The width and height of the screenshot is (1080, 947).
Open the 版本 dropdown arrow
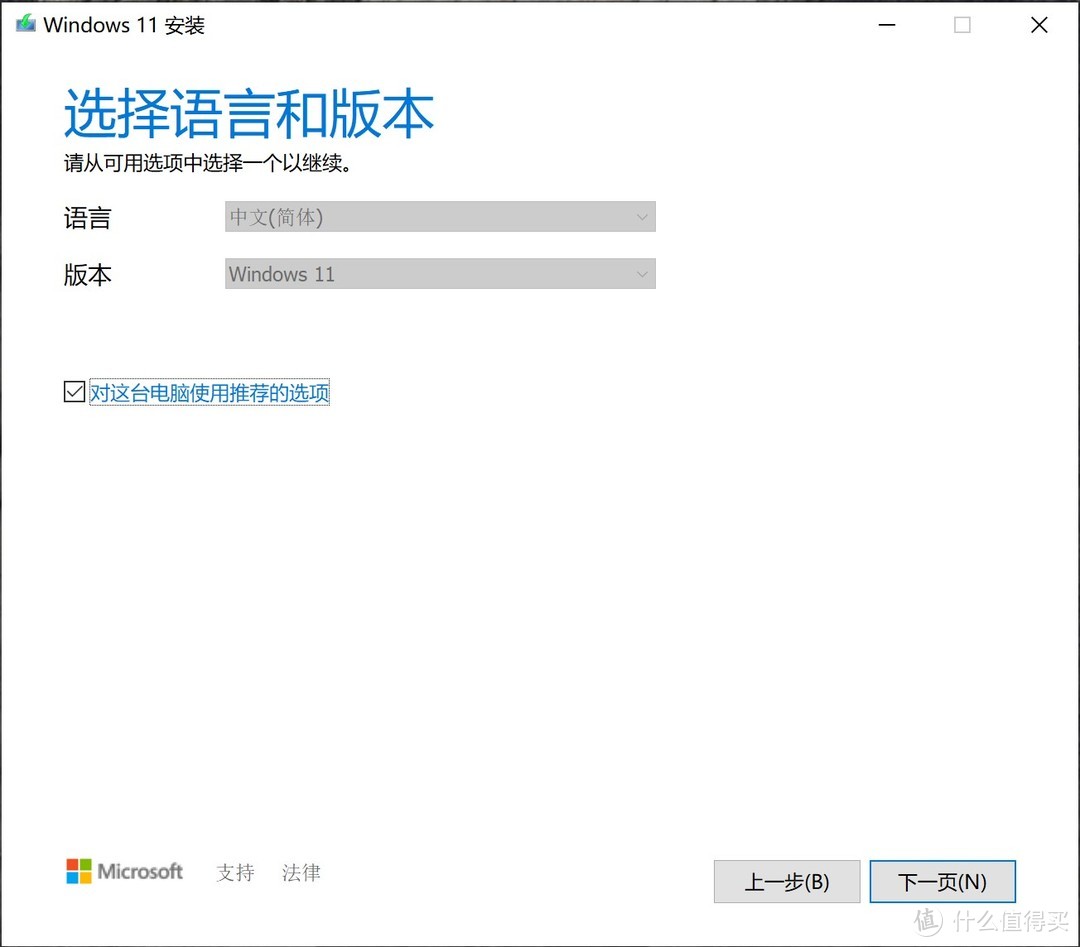(x=643, y=273)
